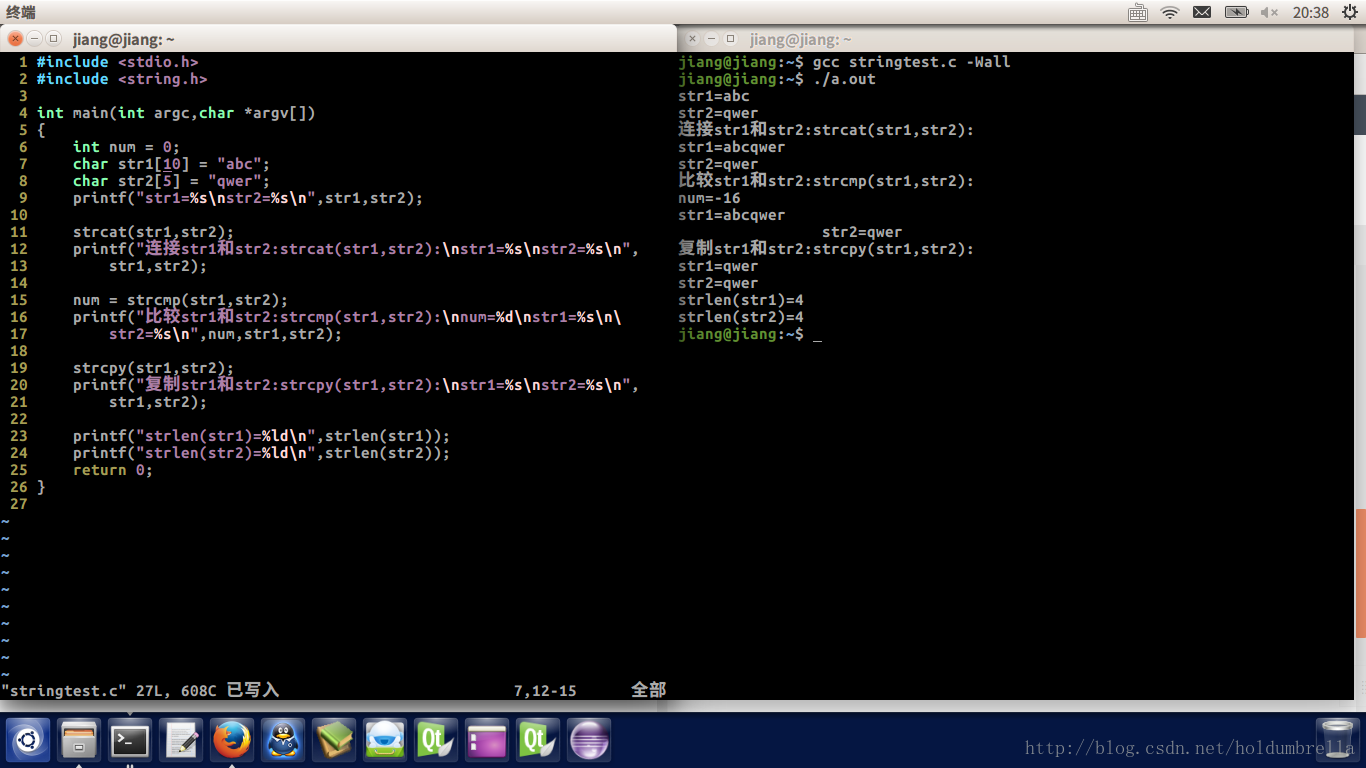Click 'num = strcmp(str1,str2);' on line 15

click(x=180, y=300)
